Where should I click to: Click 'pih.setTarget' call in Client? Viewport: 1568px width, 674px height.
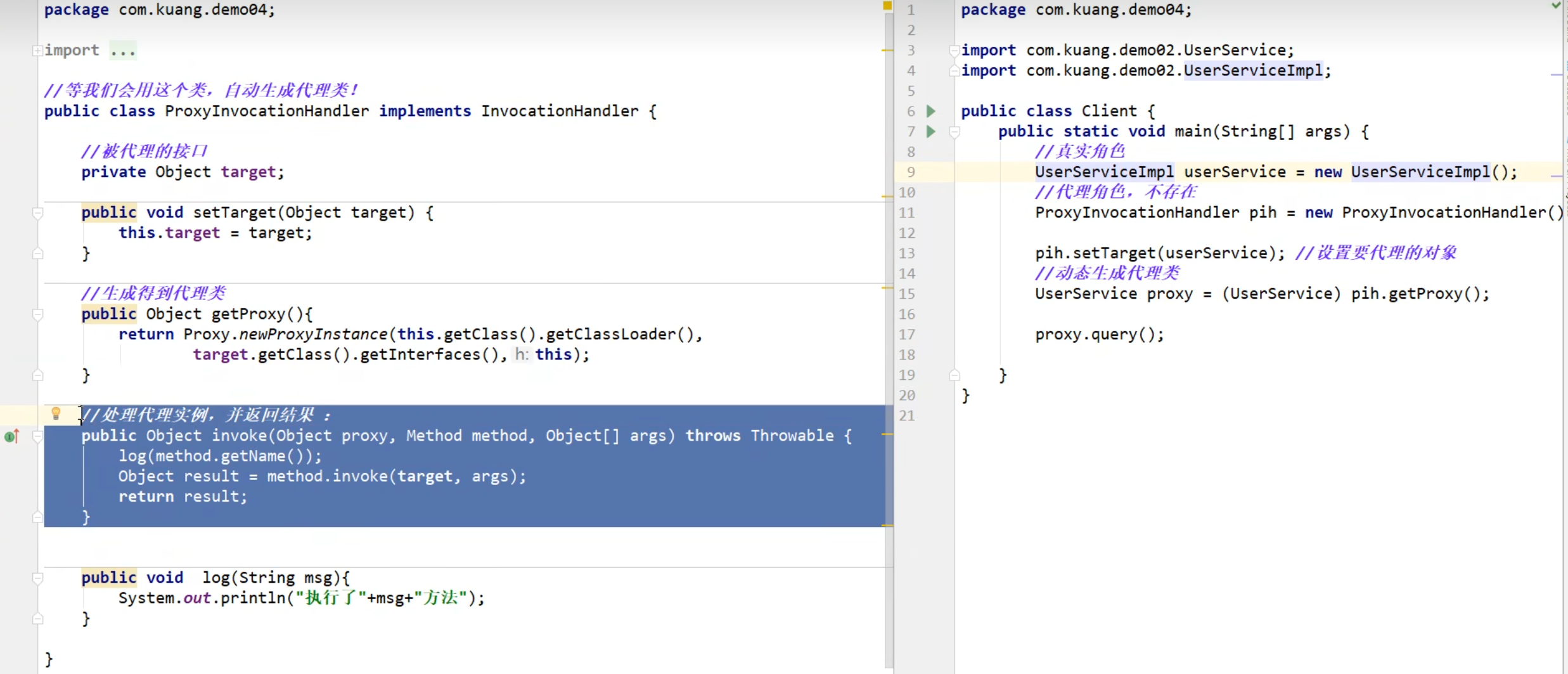tap(1095, 253)
